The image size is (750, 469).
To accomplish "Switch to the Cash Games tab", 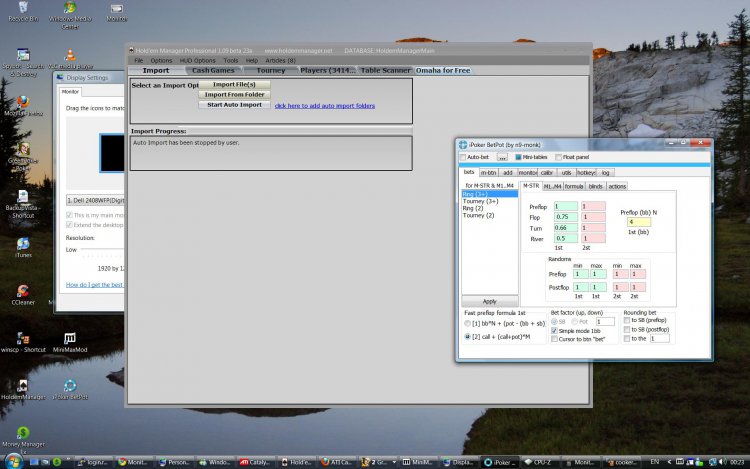I will click(x=213, y=70).
